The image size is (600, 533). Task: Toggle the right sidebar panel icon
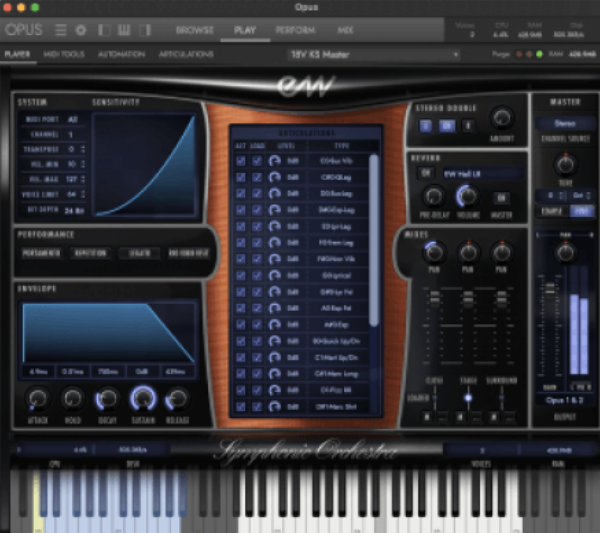coord(145,30)
